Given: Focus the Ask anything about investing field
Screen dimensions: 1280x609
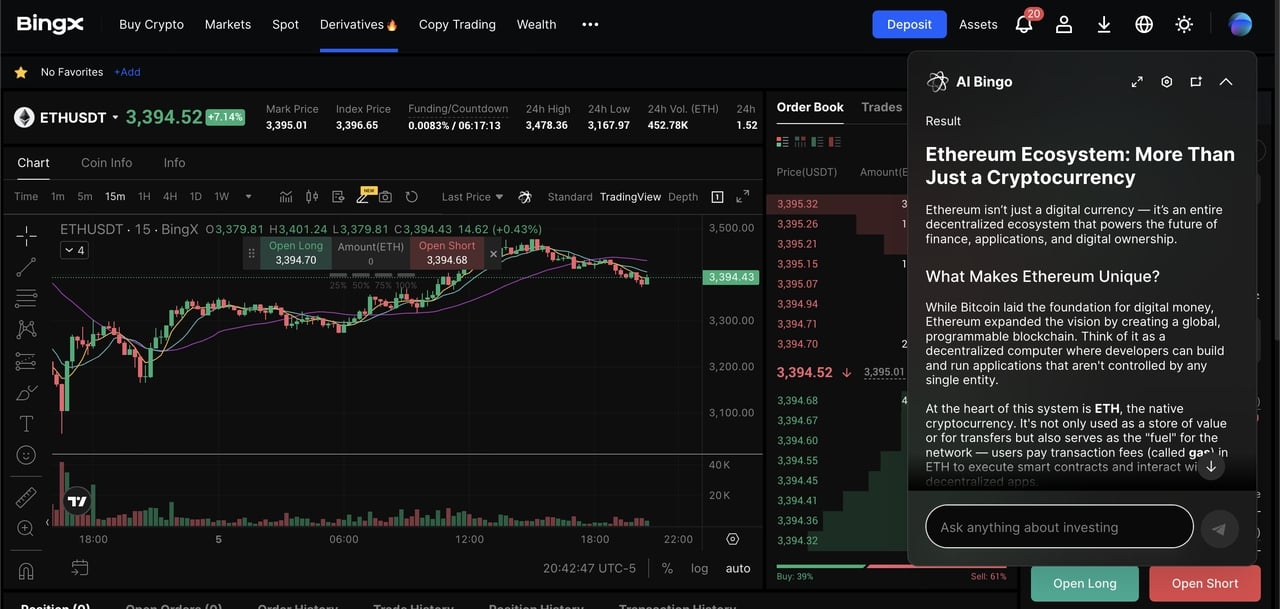Looking at the screenshot, I should (x=1058, y=527).
